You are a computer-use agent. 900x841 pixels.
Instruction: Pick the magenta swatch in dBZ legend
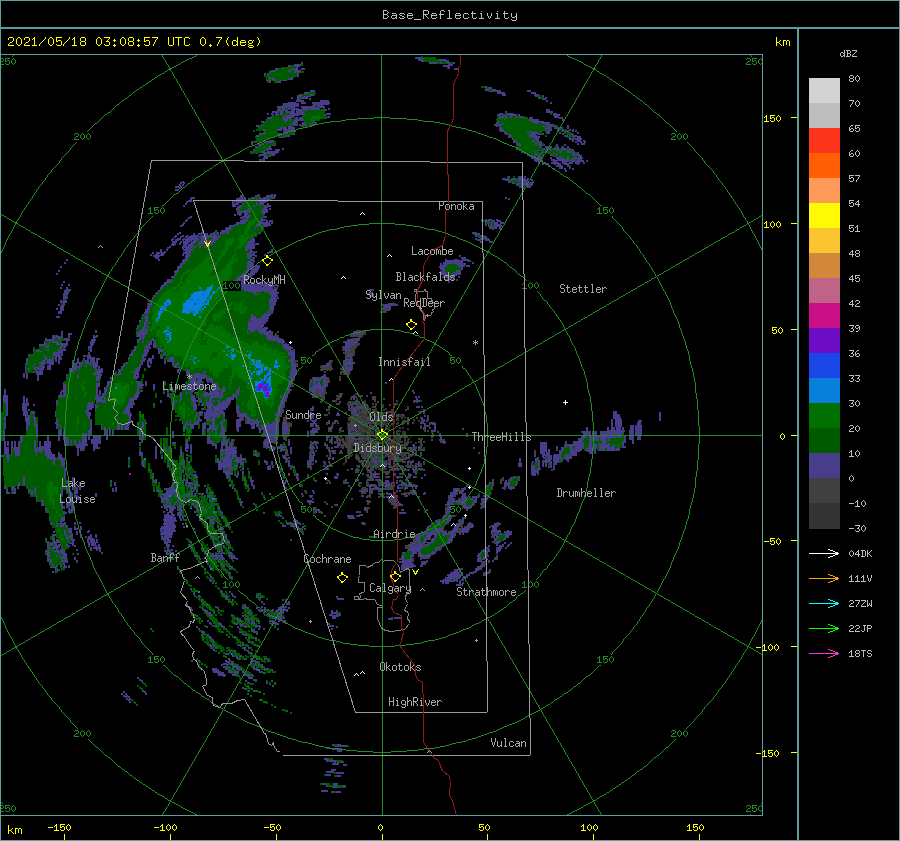[x=824, y=316]
